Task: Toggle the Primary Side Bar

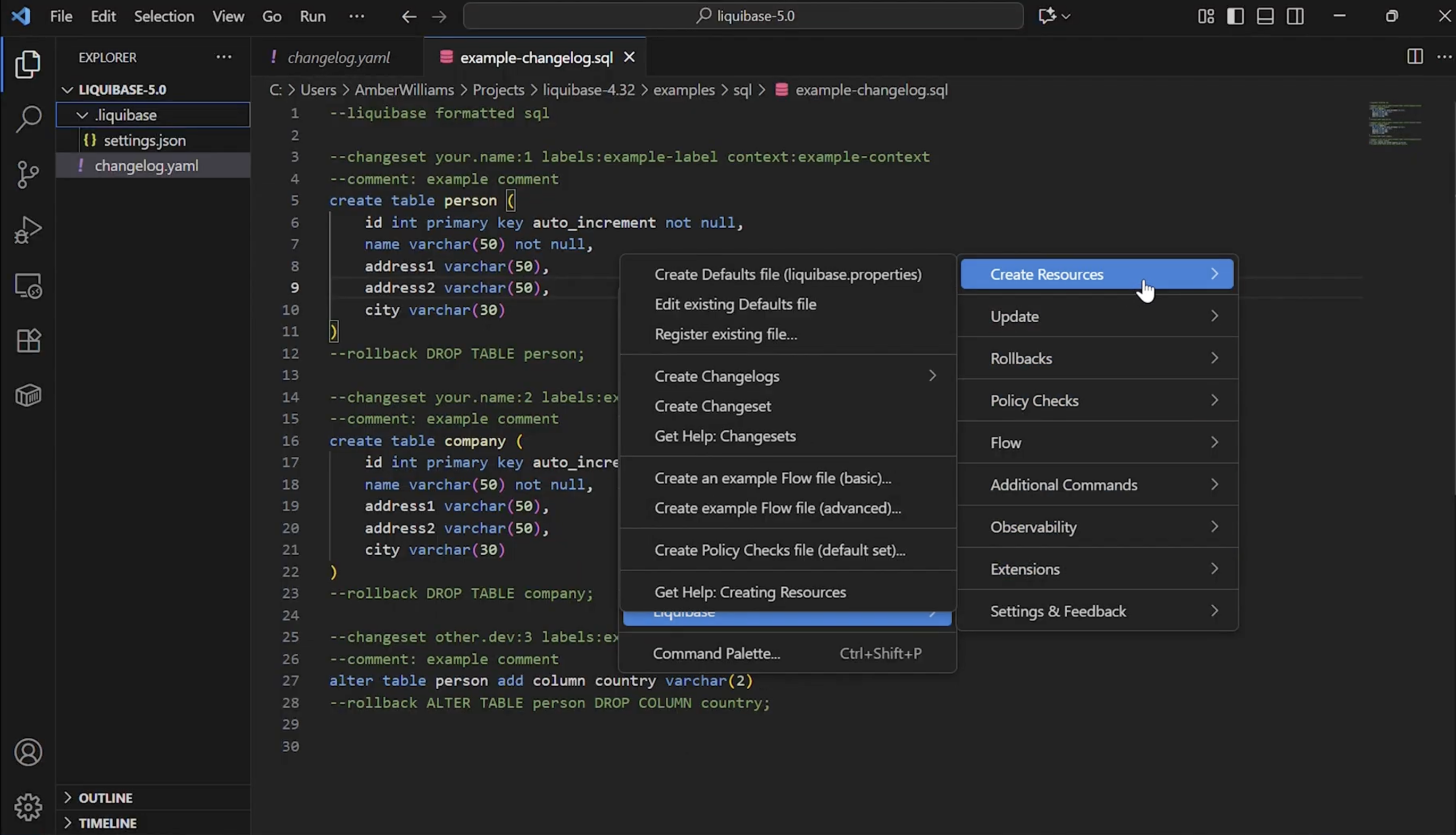Action: pyautogui.click(x=1235, y=16)
